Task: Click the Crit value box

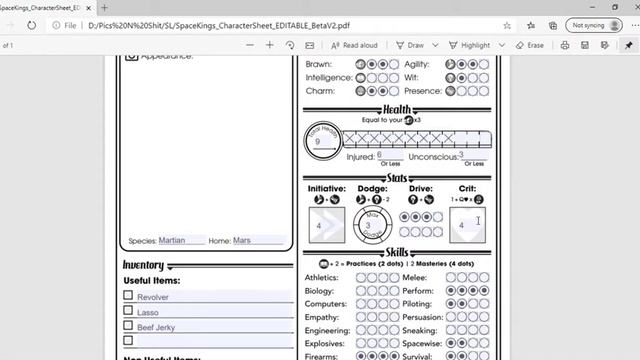Action: click(x=467, y=225)
